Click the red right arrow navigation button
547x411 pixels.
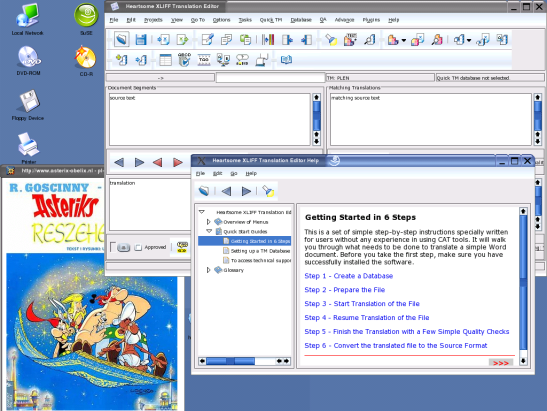point(178,162)
